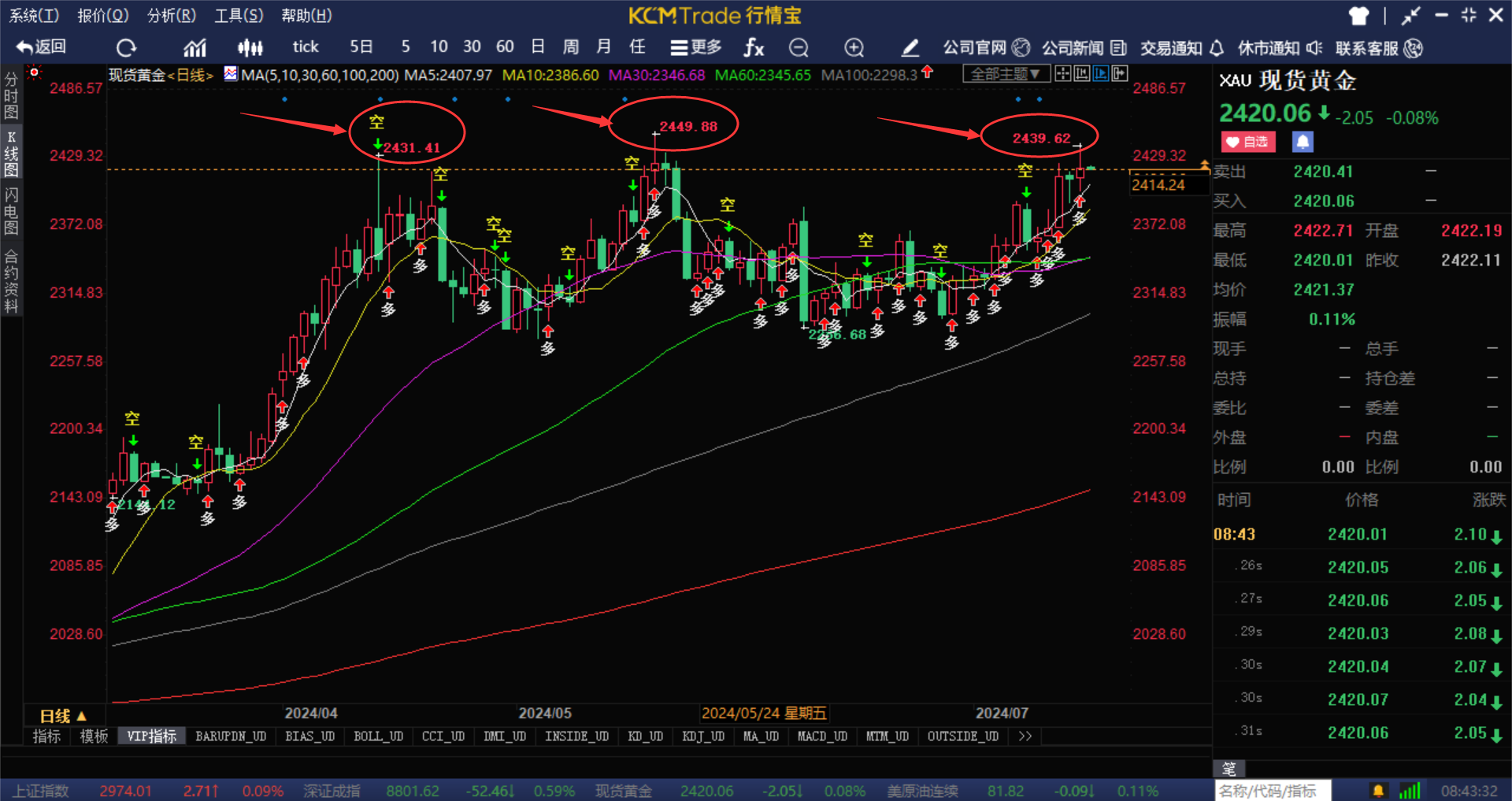
Task: Open the 分析(R) menu
Action: [172, 15]
